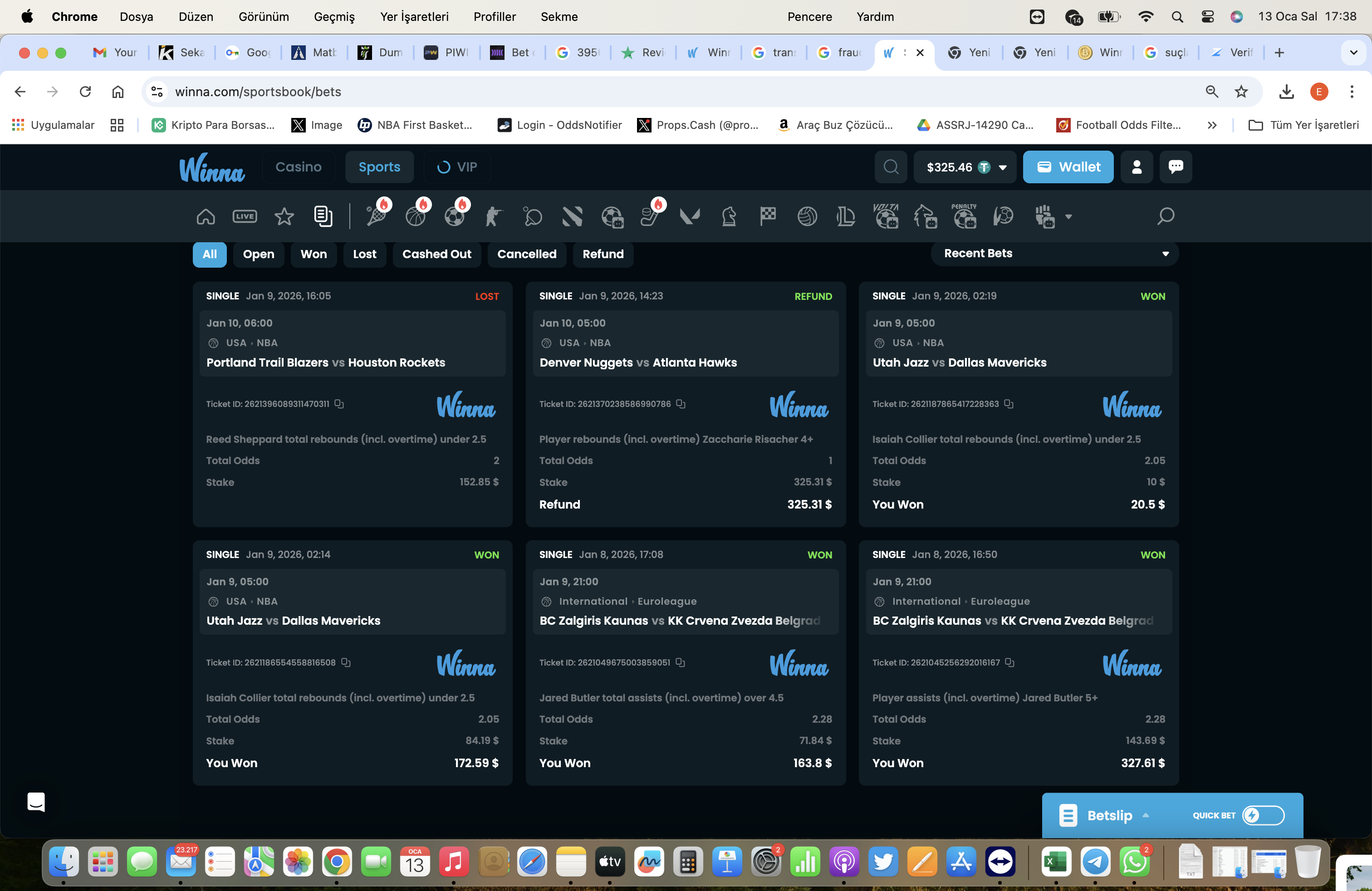Image resolution: width=1372 pixels, height=891 pixels.
Task: Select the Basketball sport icon
Action: (416, 217)
